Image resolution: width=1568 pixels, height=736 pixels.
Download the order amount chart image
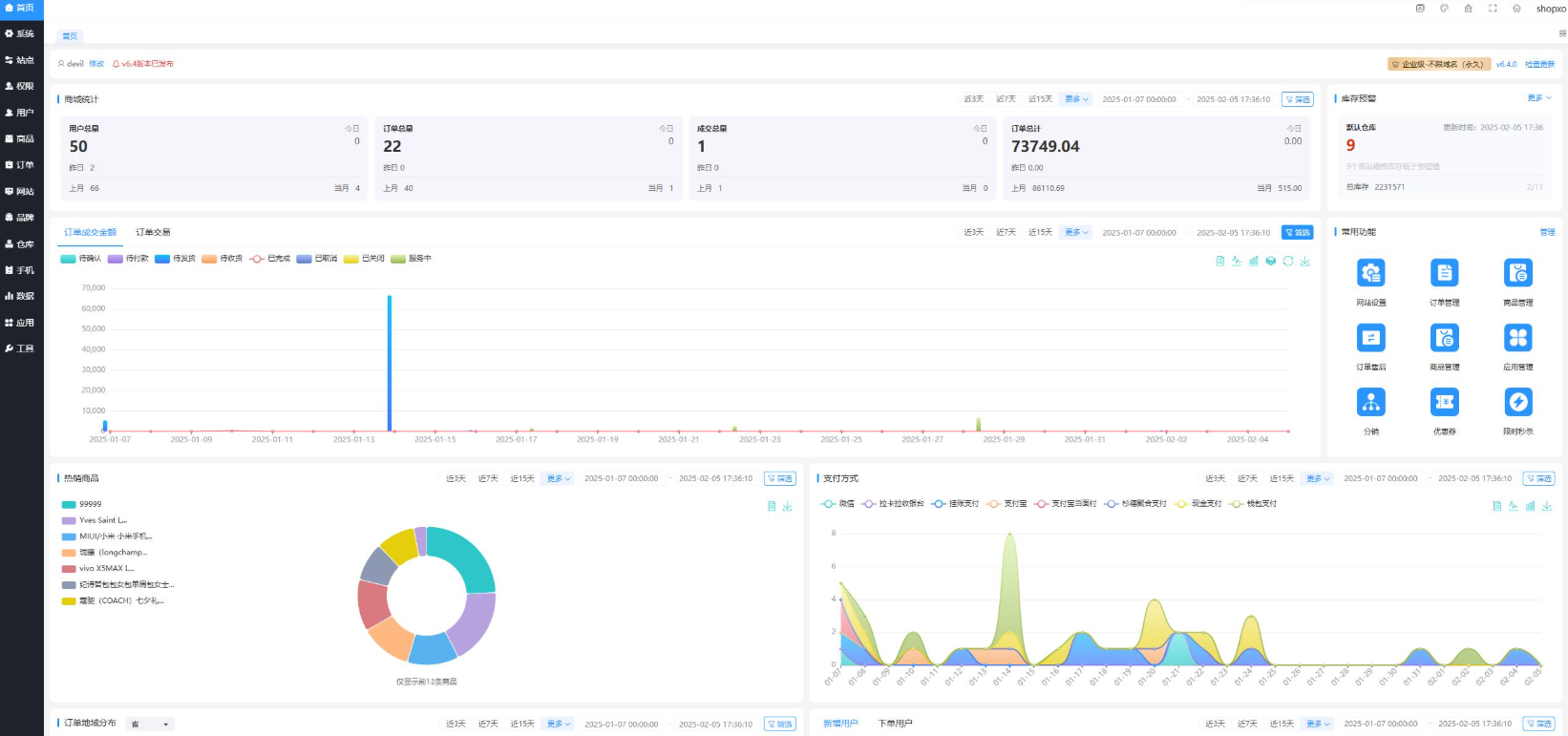tap(1304, 261)
